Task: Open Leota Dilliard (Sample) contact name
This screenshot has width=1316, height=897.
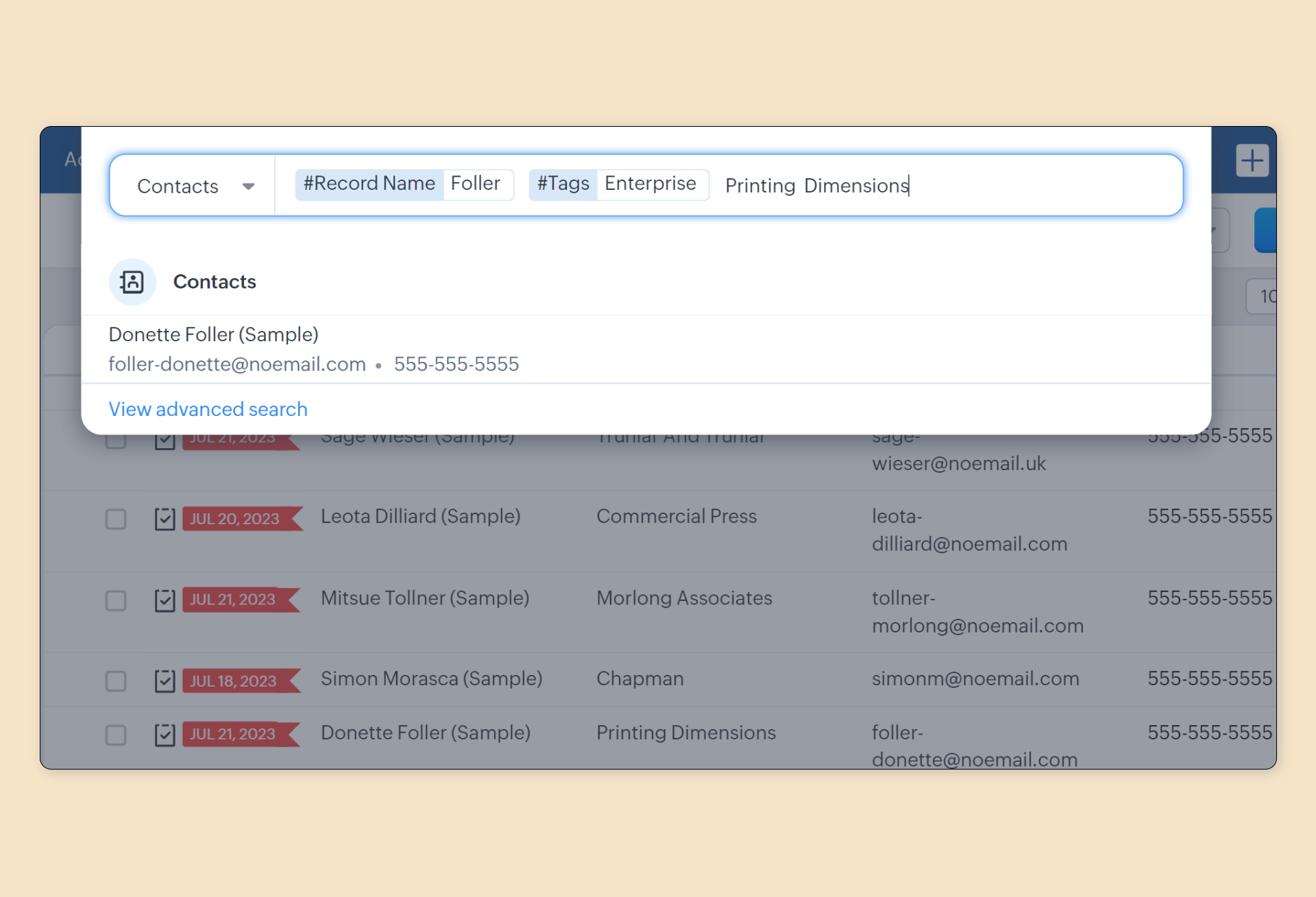Action: coord(420,516)
